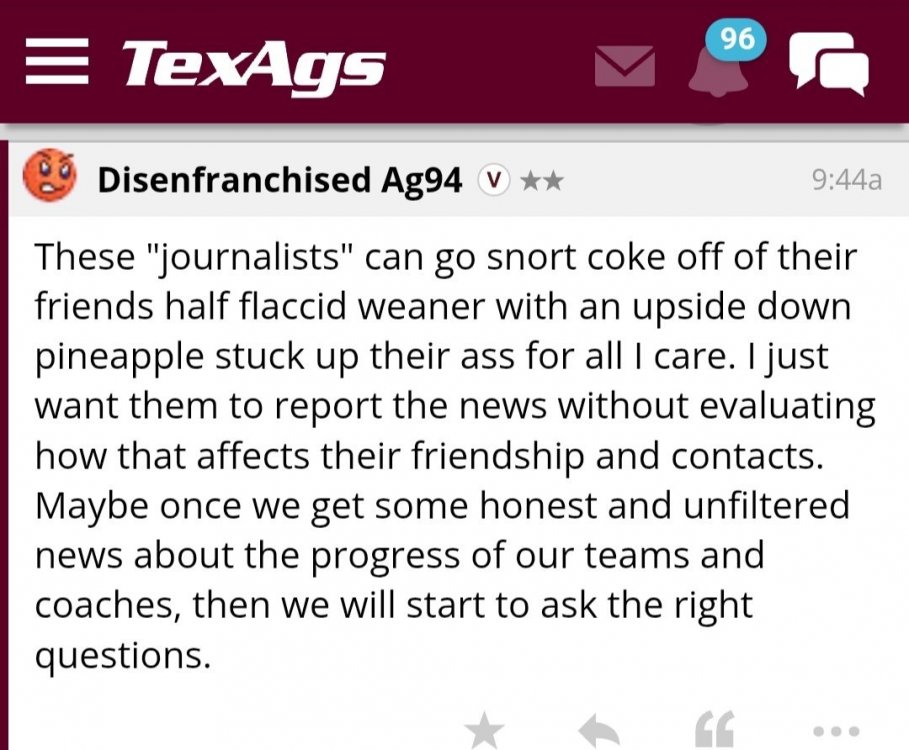This screenshot has height=750, width=909.
Task: Star this post
Action: (485, 730)
